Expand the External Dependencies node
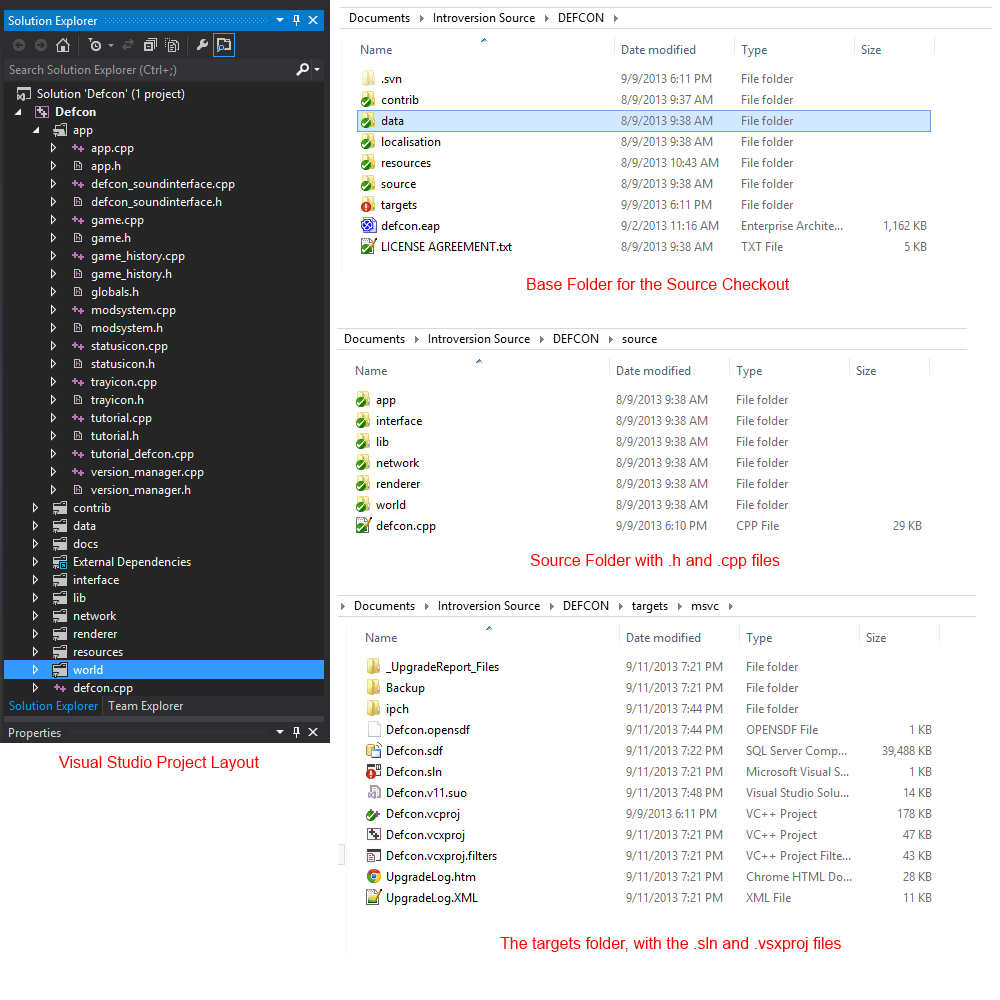The image size is (1000, 1000). [x=36, y=562]
